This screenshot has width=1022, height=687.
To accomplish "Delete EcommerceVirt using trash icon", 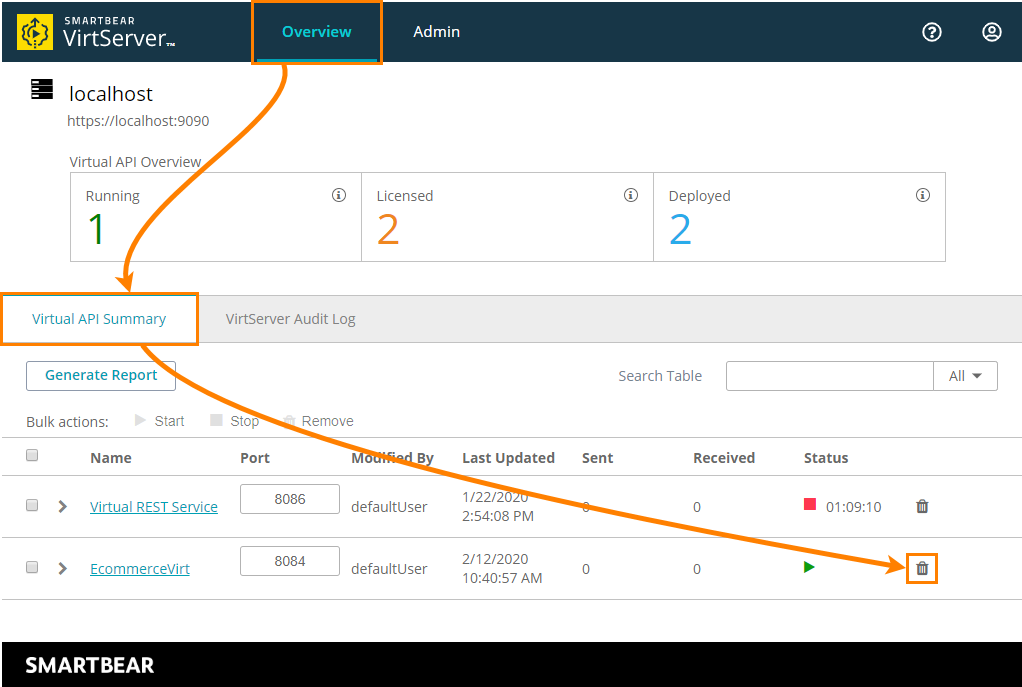I will [922, 568].
